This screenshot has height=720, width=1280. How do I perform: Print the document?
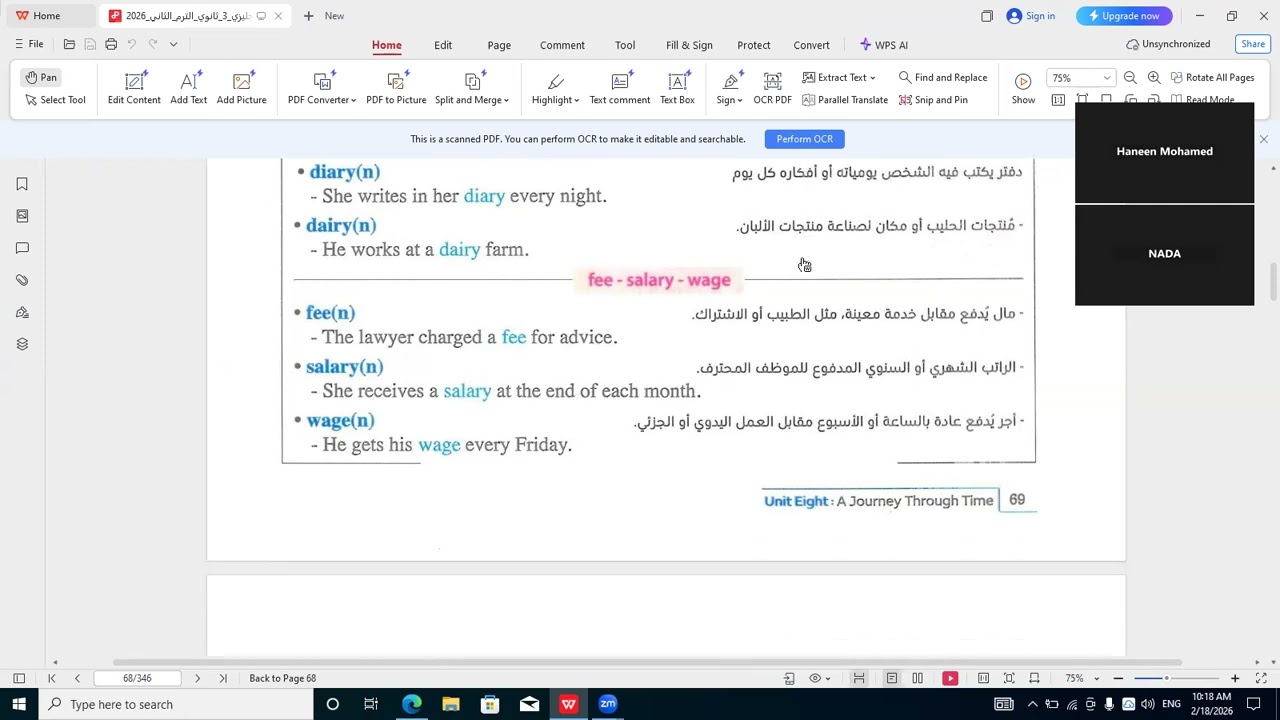tap(111, 44)
